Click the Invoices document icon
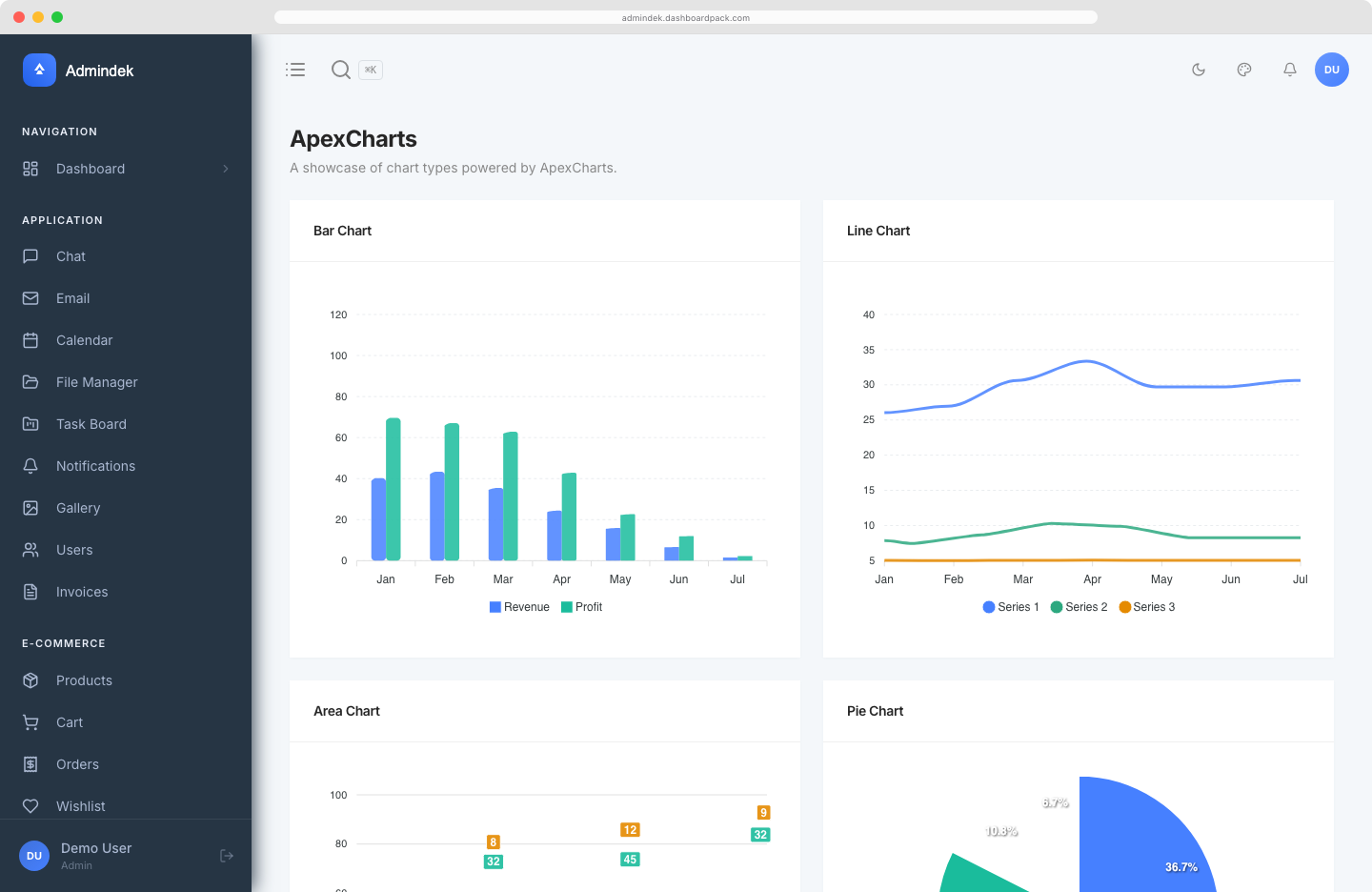1372x892 pixels. pyautogui.click(x=30, y=592)
